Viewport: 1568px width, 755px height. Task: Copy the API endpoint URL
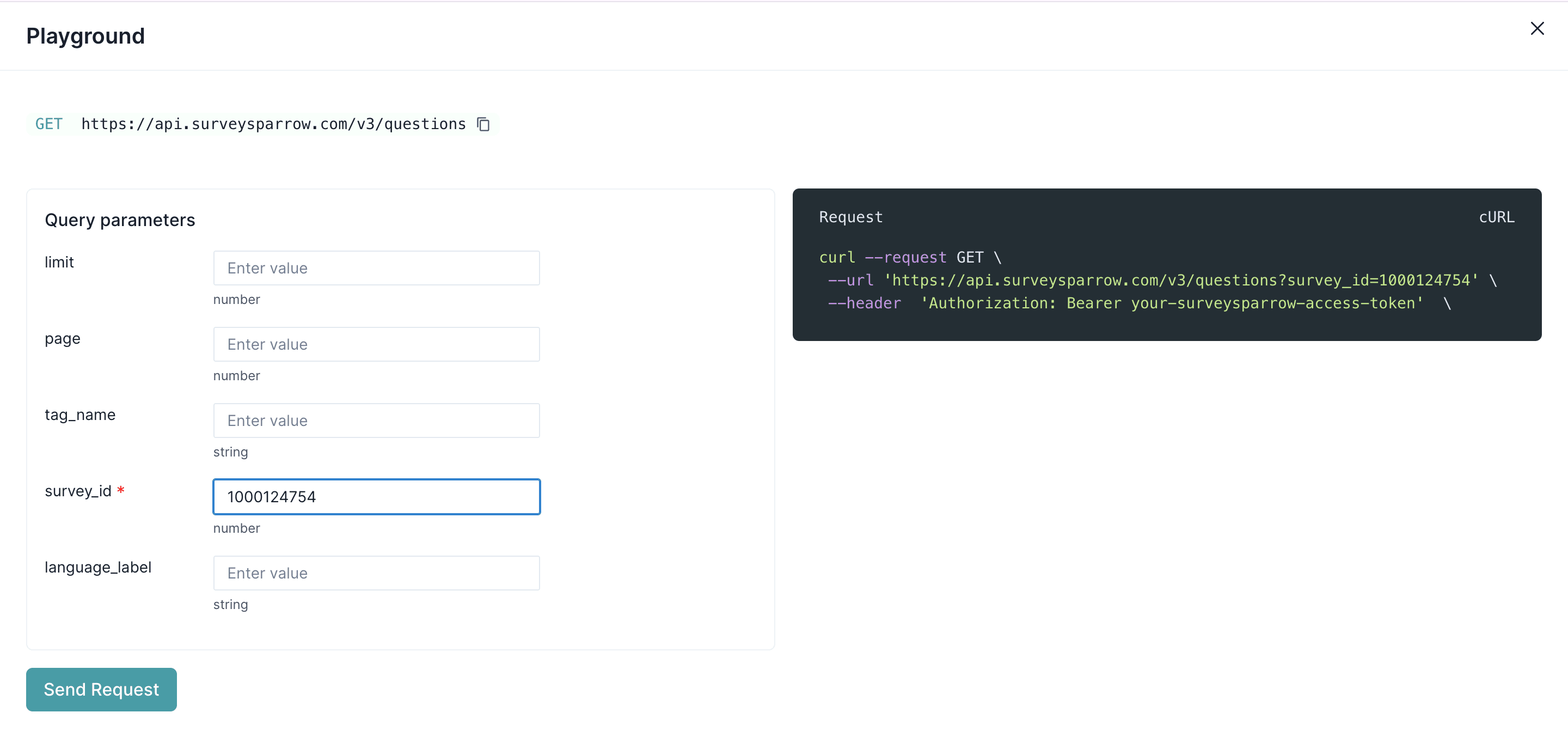point(483,124)
